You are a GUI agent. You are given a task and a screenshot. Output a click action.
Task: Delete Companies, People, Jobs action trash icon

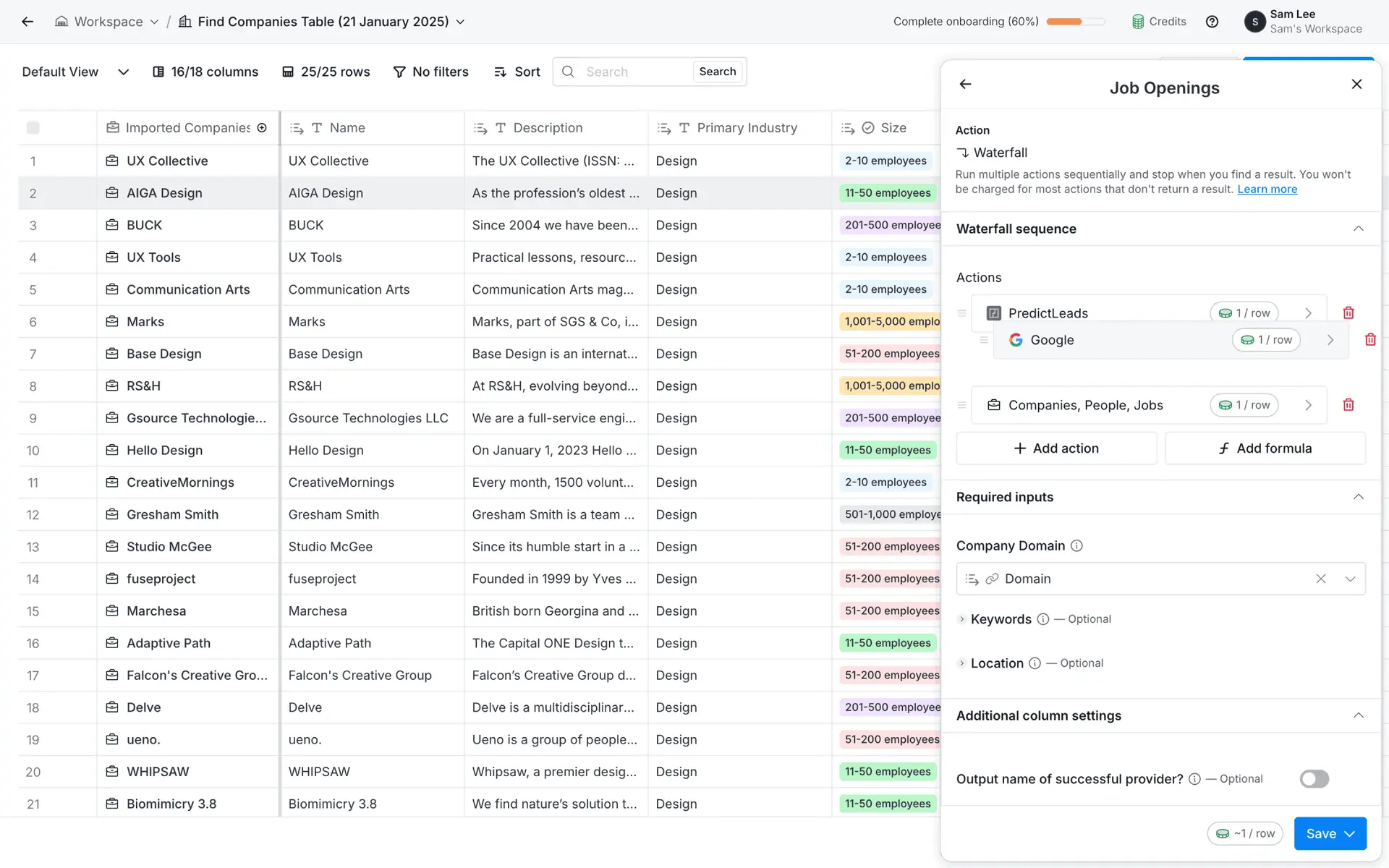[1348, 405]
